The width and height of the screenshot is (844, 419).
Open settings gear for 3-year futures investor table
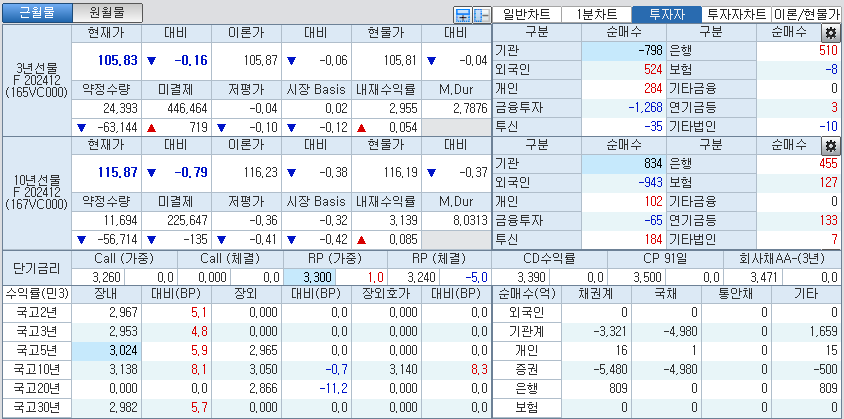830,33
